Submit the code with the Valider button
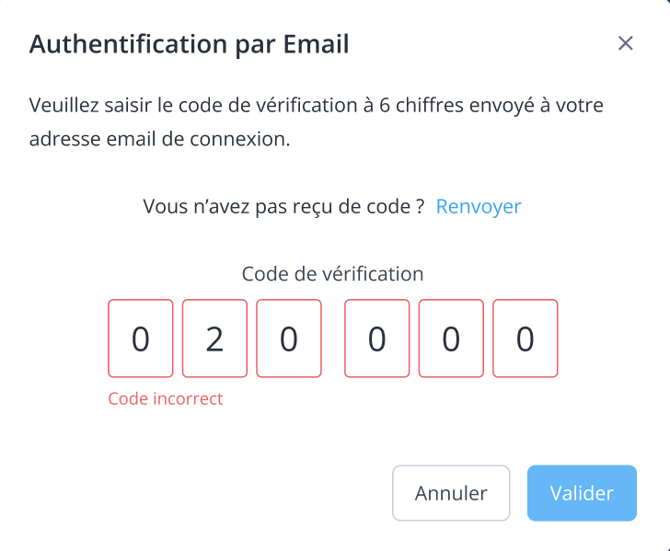Screen dimensions: 670x551 click(x=582, y=493)
